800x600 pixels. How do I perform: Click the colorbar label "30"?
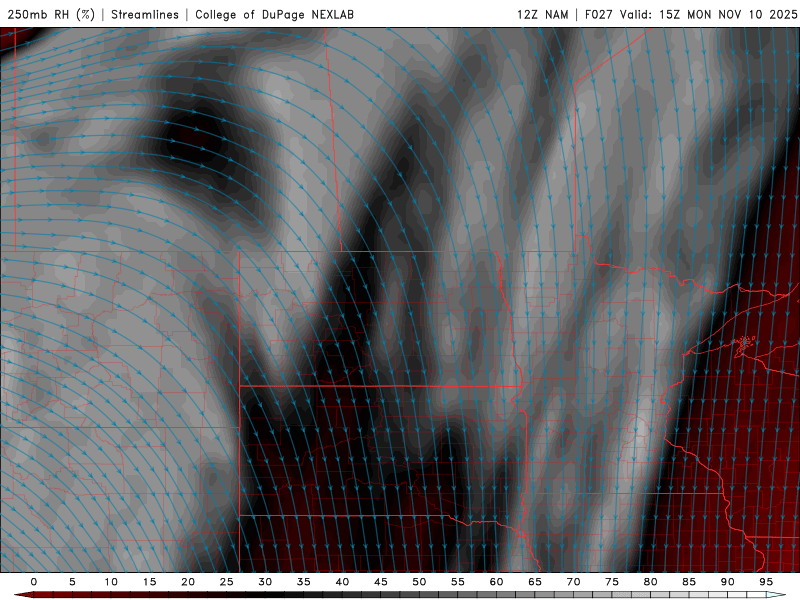pos(265,582)
